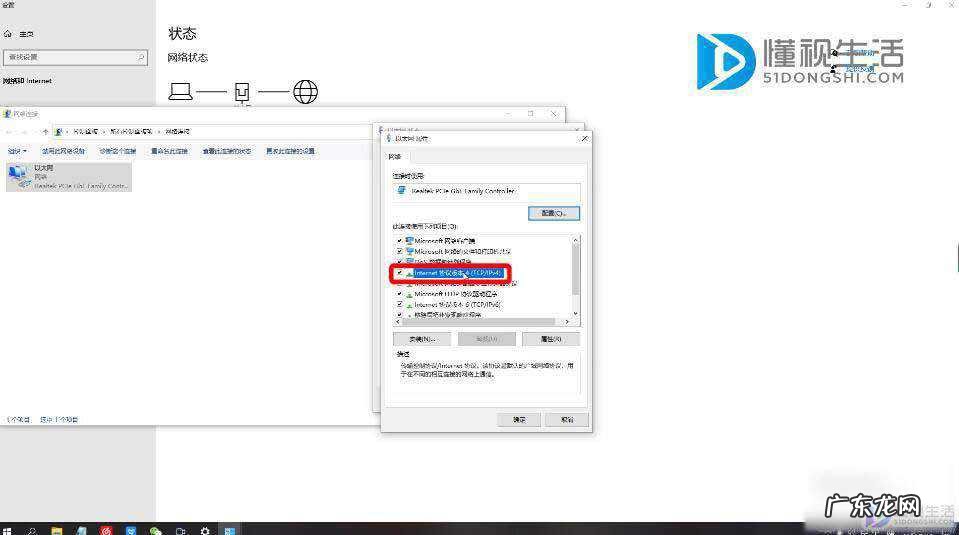Open NetEase Cloud Music red taskbar icon
The width and height of the screenshot is (959, 535).
click(106, 531)
